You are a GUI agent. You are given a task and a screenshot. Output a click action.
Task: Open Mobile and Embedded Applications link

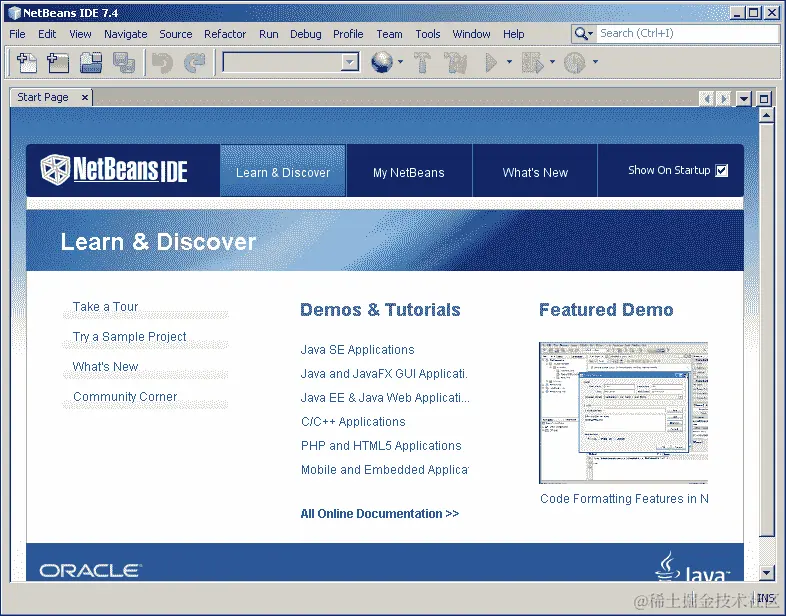pyautogui.click(x=384, y=470)
